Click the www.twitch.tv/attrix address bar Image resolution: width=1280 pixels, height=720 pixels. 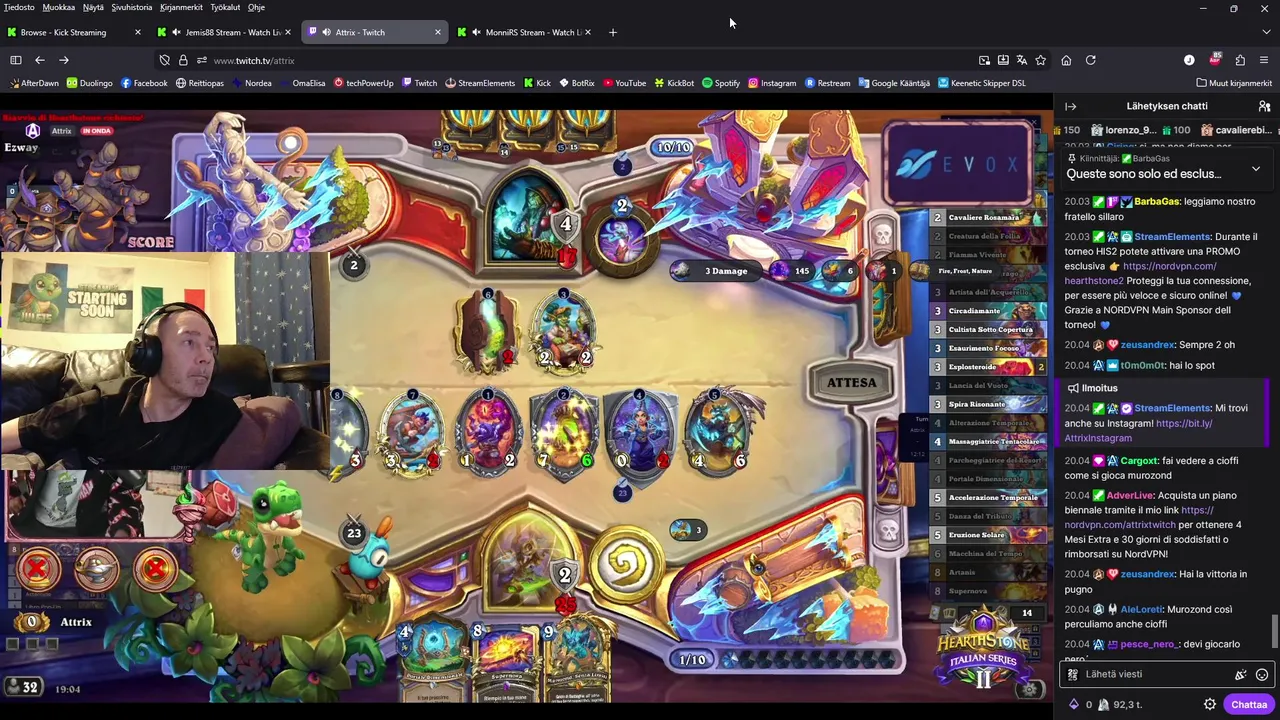pyautogui.click(x=590, y=60)
